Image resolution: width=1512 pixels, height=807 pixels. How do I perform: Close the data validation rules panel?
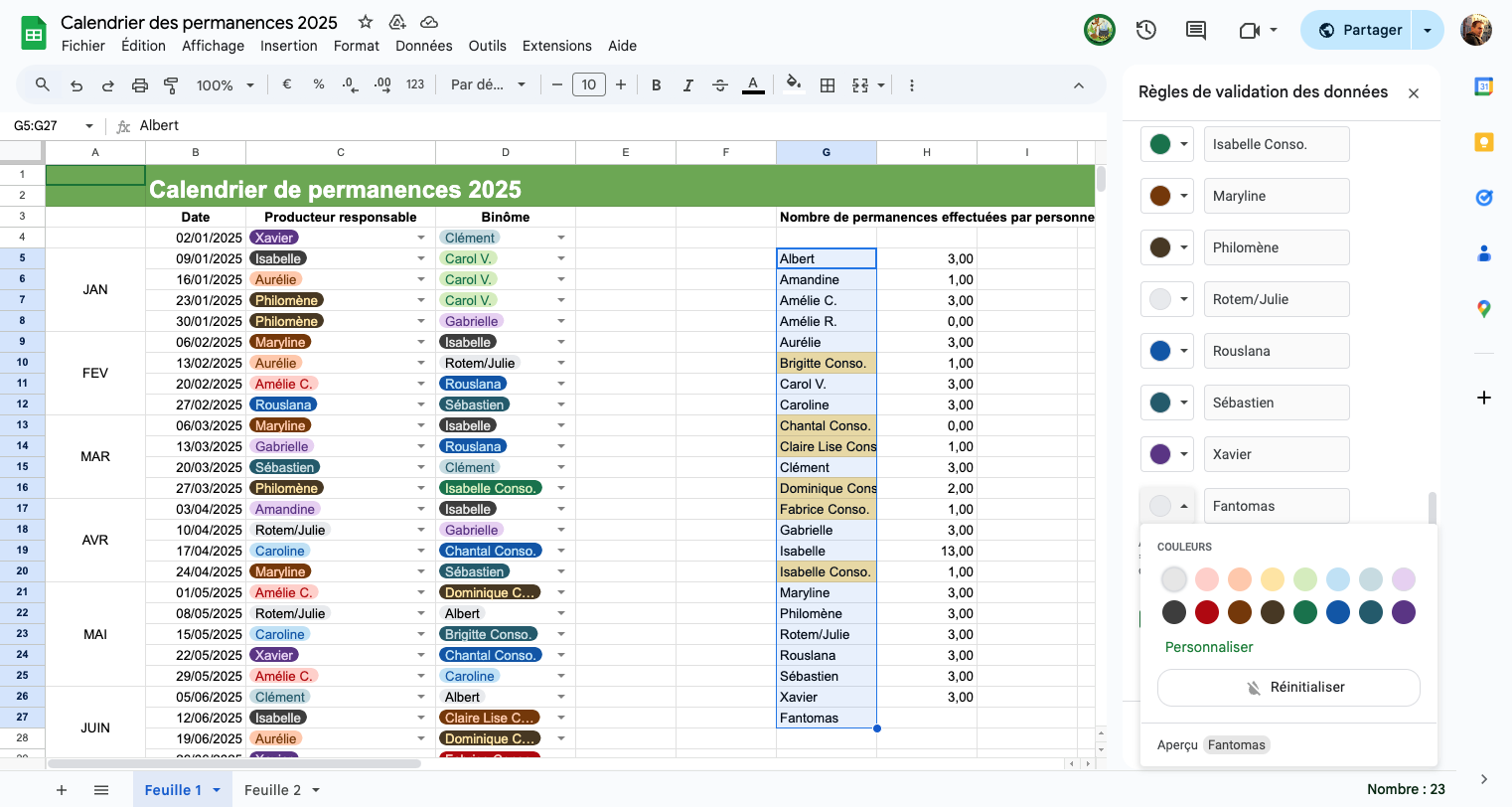(x=1414, y=93)
